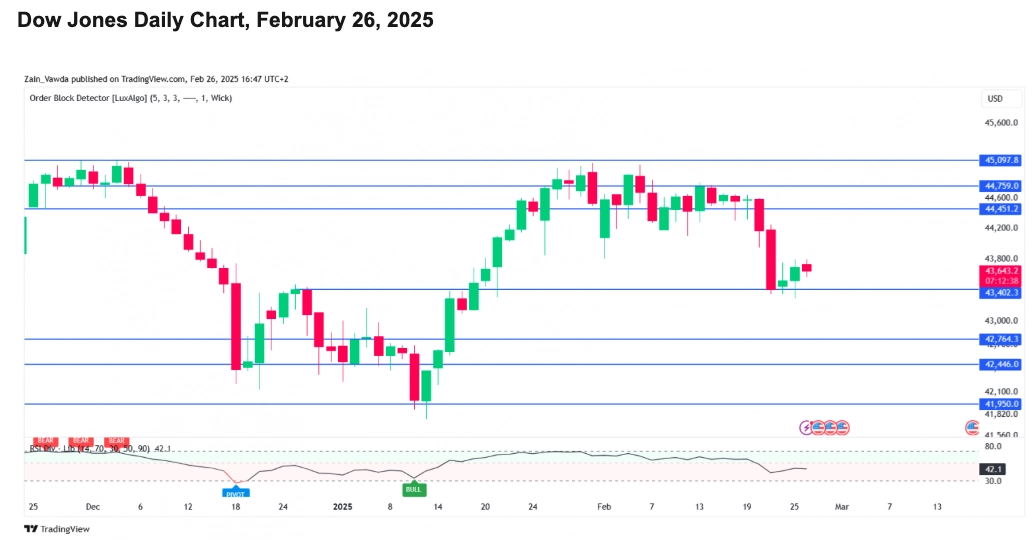1034x560 pixels.
Task: Click the blue PIVOT marker on RSI
Action: 235,492
